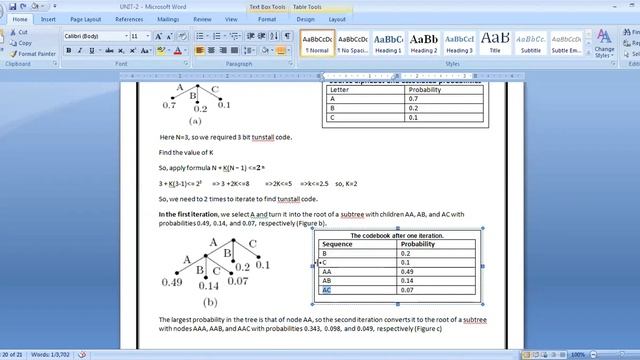Apply font color red swatch
Screen dimensions: 640x360
click(178, 51)
